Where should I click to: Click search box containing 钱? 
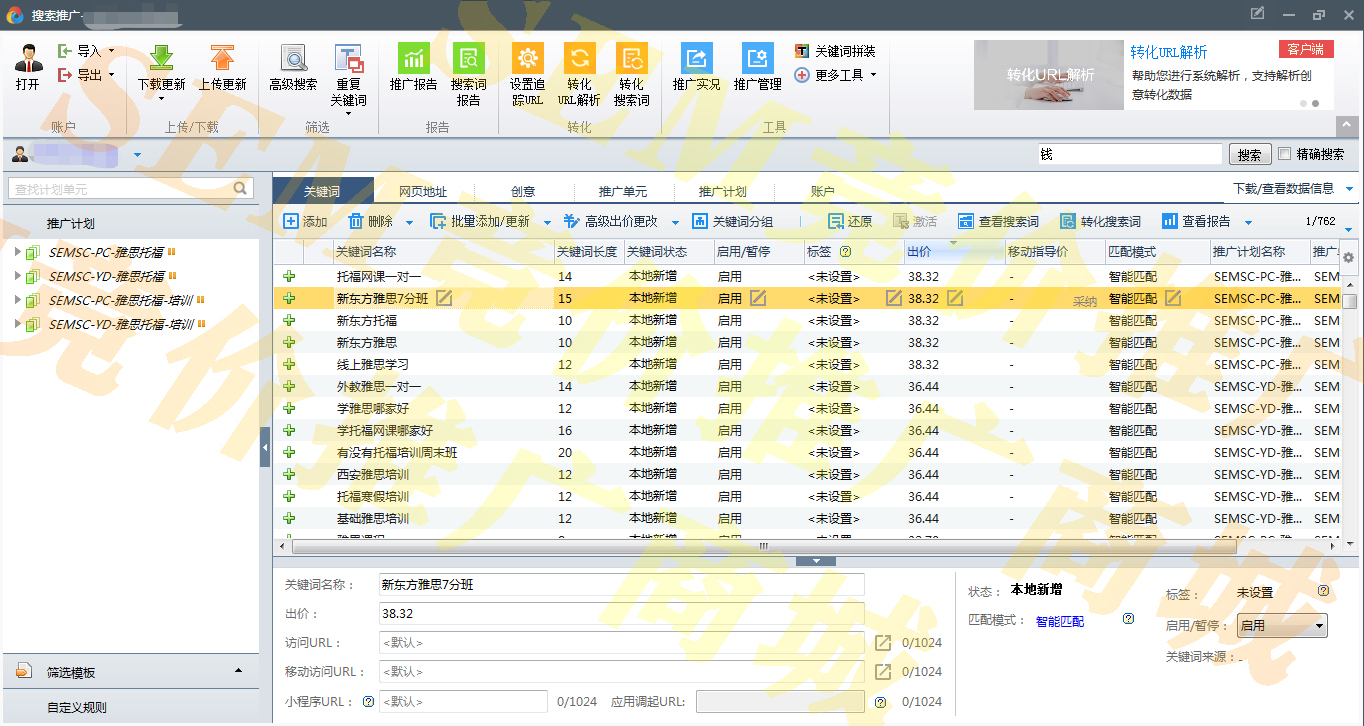point(1130,155)
